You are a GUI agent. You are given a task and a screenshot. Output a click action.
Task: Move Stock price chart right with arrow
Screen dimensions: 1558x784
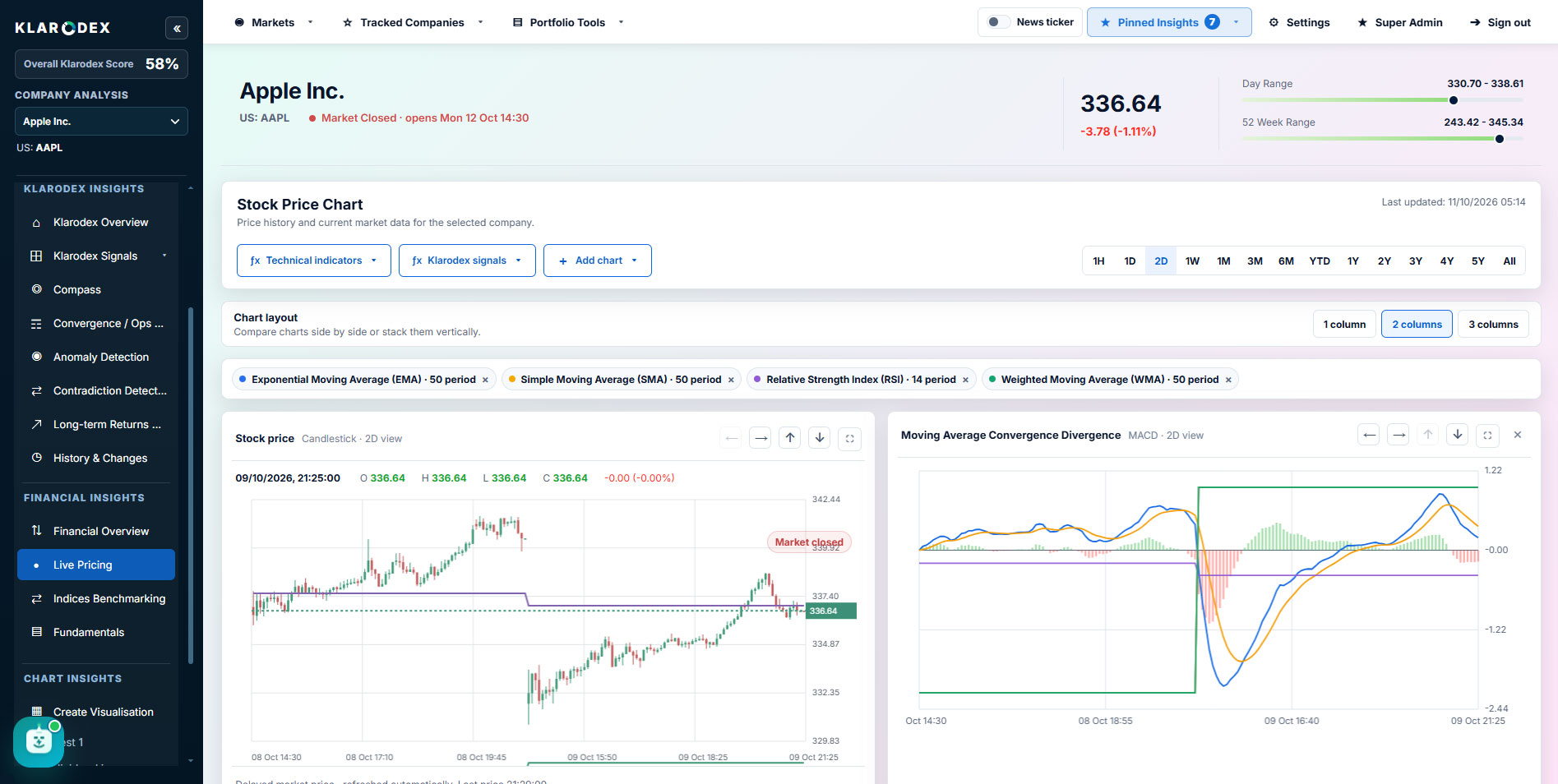[x=761, y=438]
